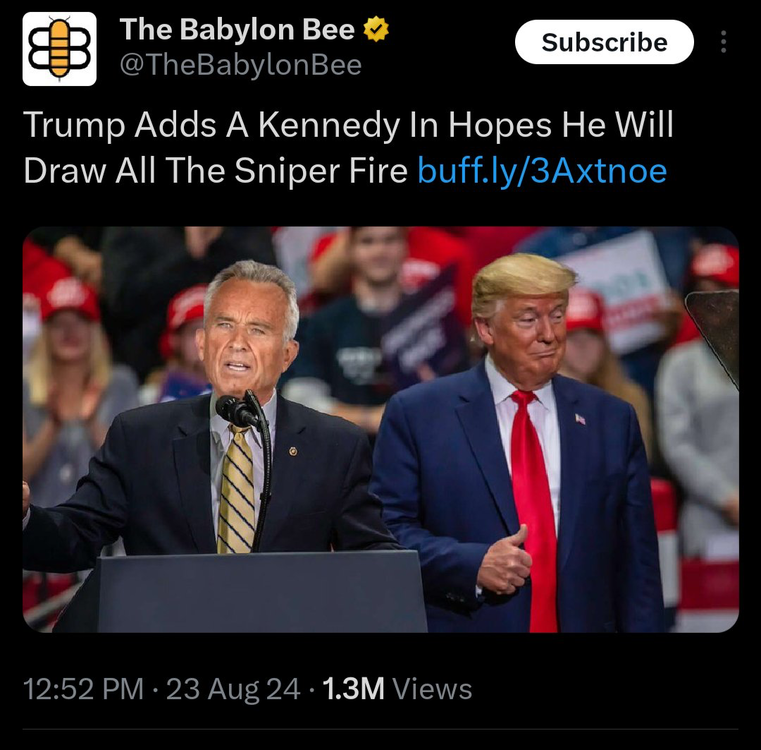Click the gold verified checkmark badge
This screenshot has width=761, height=750.
coord(376,29)
